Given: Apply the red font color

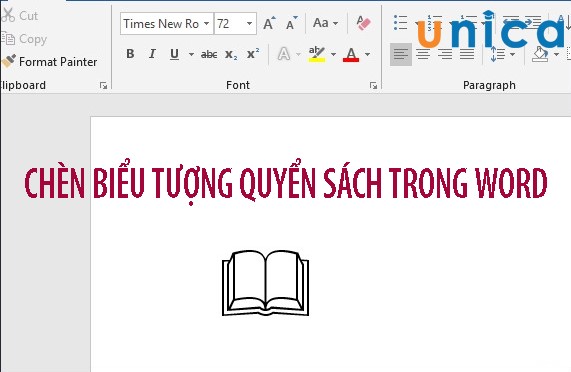Looking at the screenshot, I should [351, 54].
